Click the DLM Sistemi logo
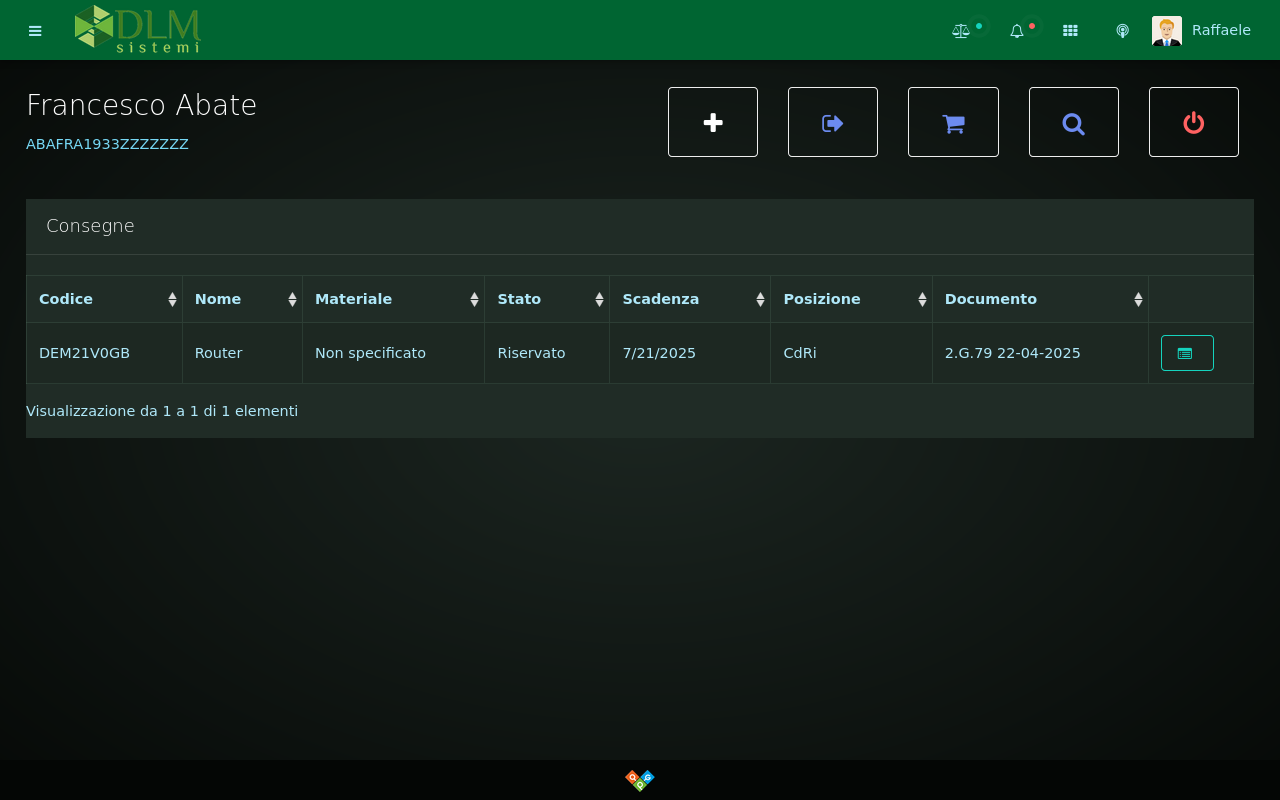Screen dimensions: 1280x800 (137, 29)
